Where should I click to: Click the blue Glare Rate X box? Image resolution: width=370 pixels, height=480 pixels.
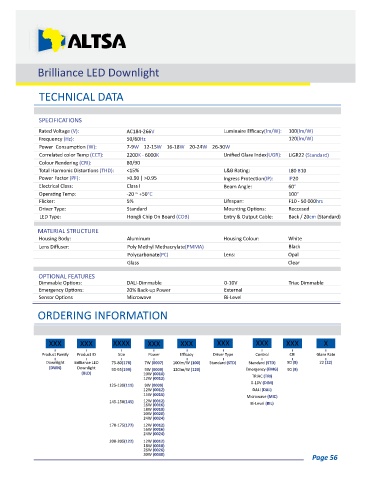click(x=326, y=343)
